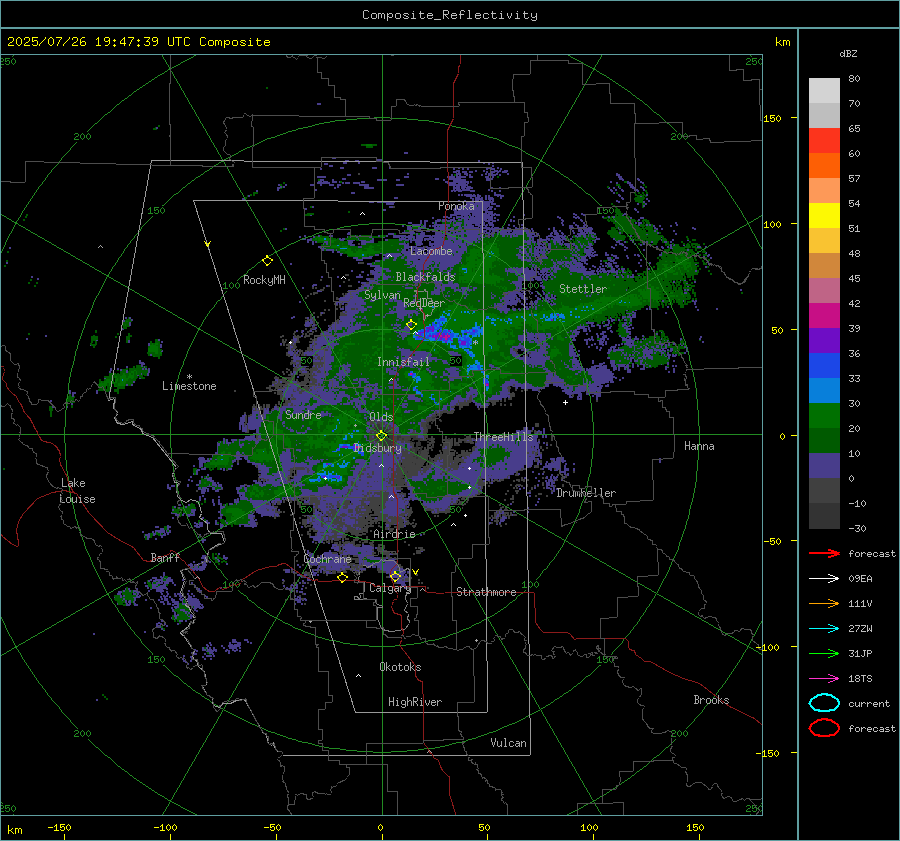Click the white plus marker west of Hanna
900x841 pixels.
(x=565, y=402)
